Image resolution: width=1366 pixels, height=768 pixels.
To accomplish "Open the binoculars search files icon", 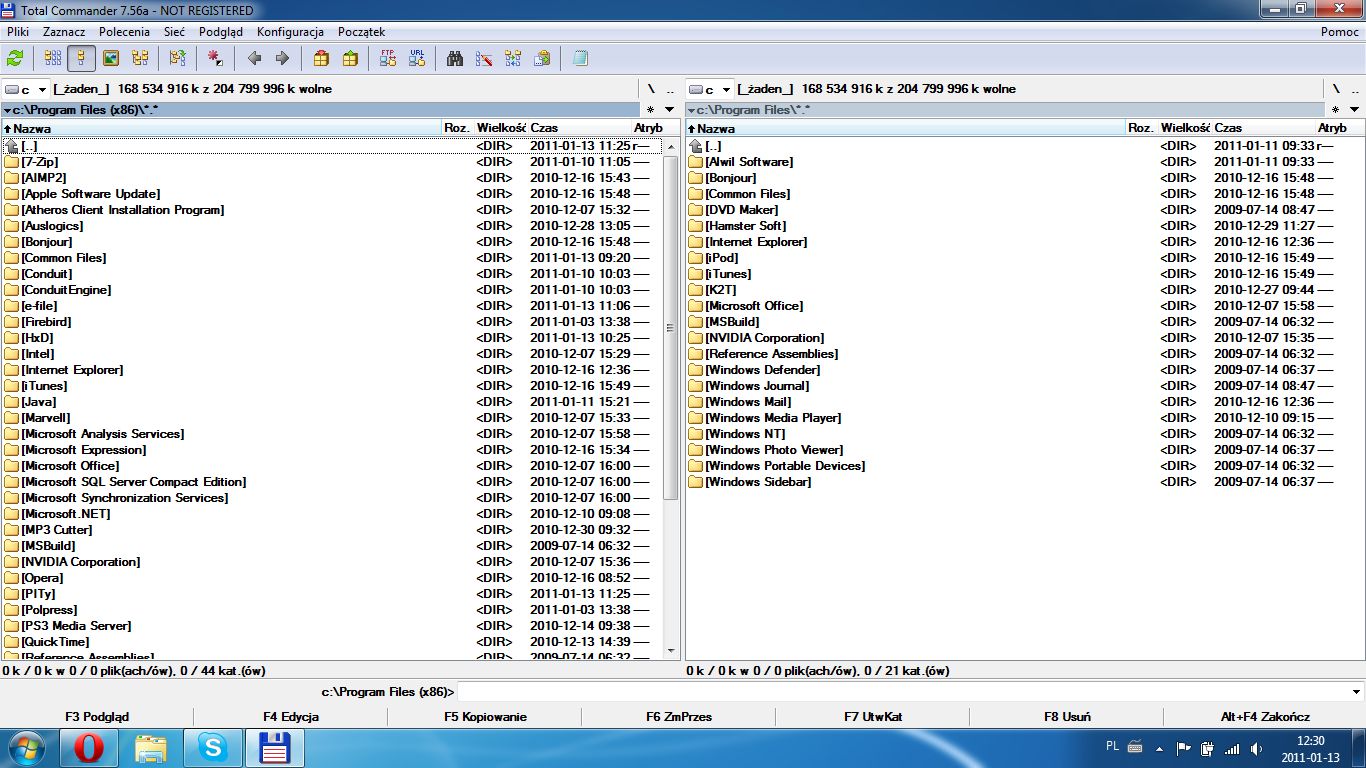I will (455, 58).
